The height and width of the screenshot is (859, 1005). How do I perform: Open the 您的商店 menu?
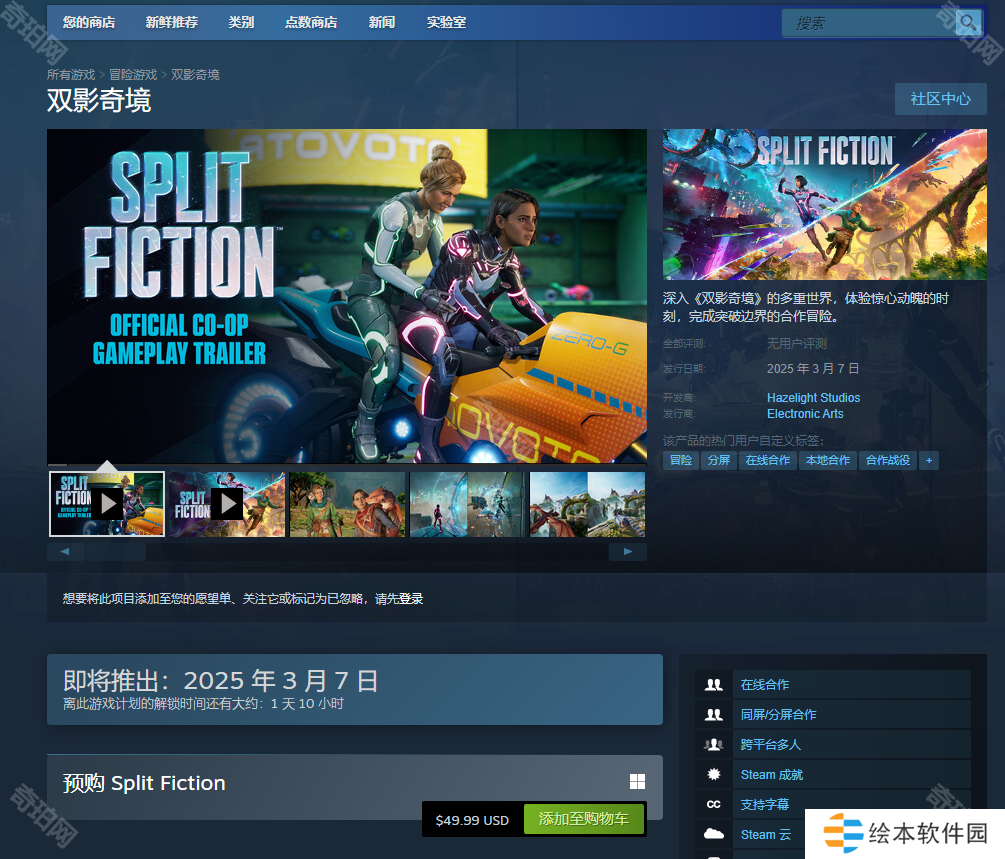(x=88, y=22)
